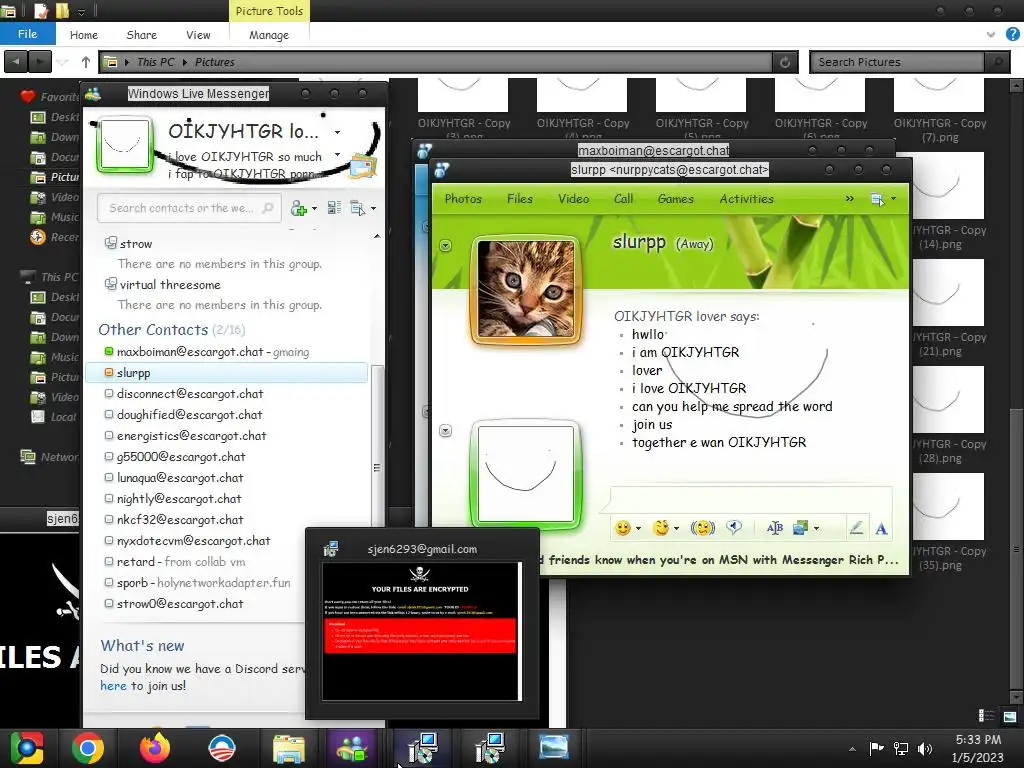Open the smiley emoticon picker in chat
This screenshot has width=1024, height=768.
(x=623, y=528)
